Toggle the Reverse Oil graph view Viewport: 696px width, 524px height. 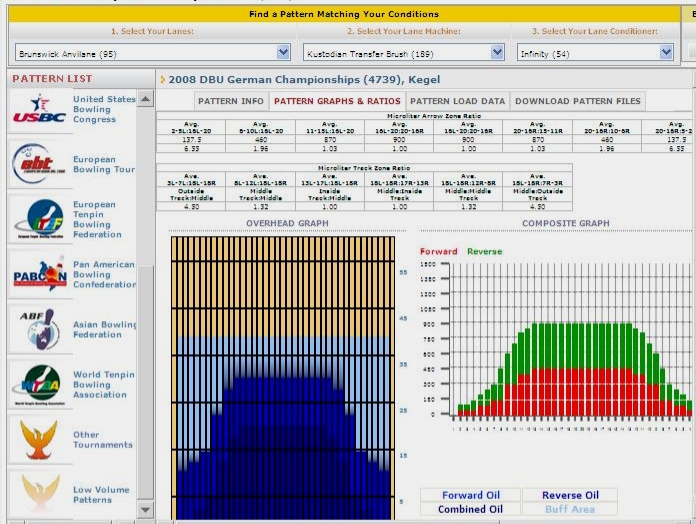(569, 495)
